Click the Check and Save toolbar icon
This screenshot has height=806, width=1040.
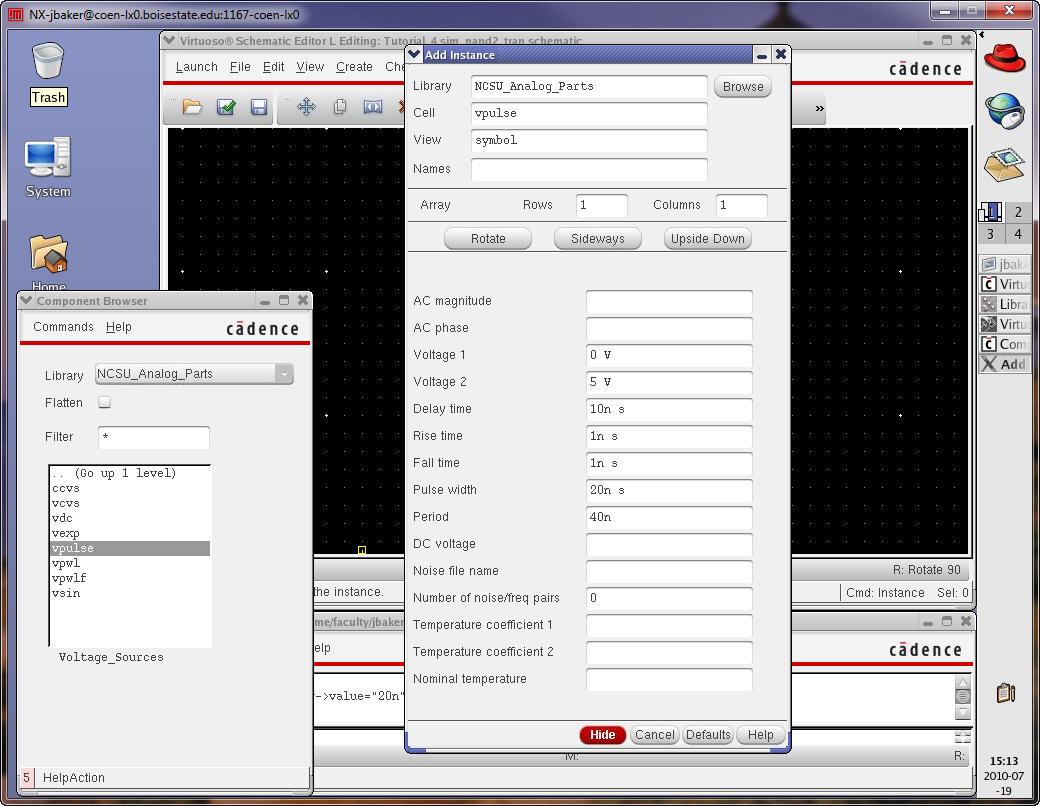click(x=226, y=107)
